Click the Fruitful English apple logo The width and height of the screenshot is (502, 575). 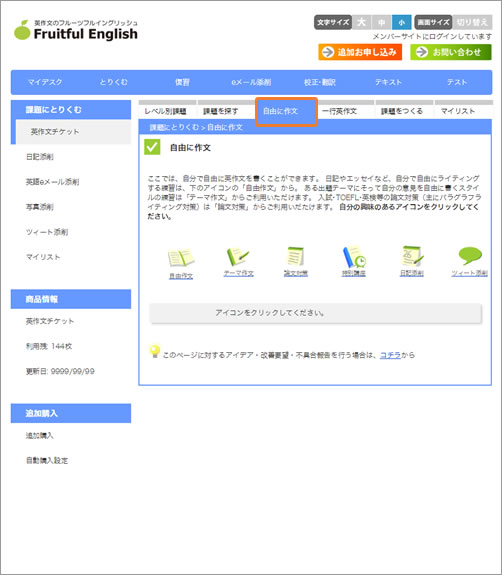point(22,30)
